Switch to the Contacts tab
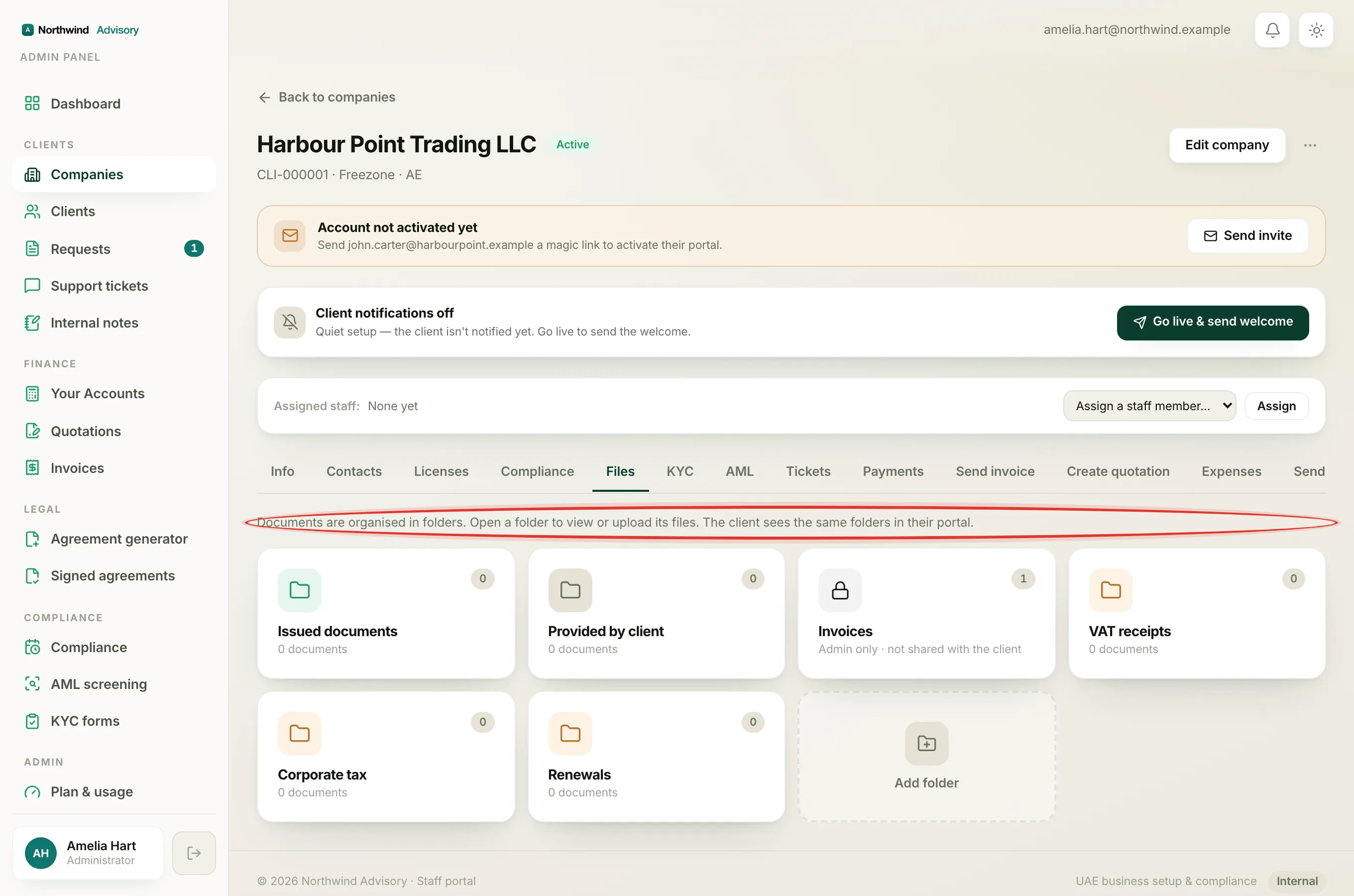This screenshot has width=1354, height=896. 354,471
